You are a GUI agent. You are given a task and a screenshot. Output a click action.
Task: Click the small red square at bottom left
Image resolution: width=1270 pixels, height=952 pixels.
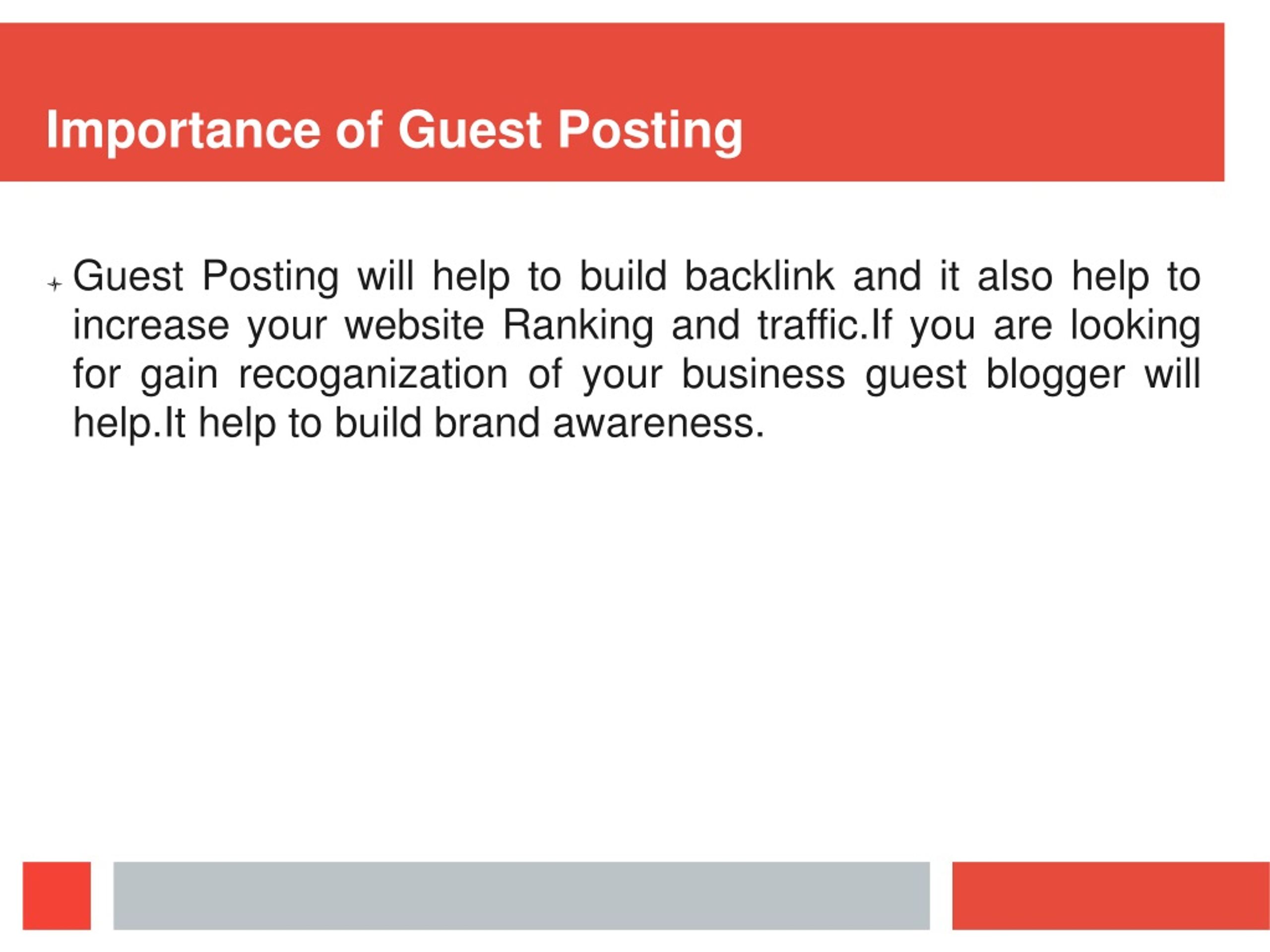pos(57,895)
